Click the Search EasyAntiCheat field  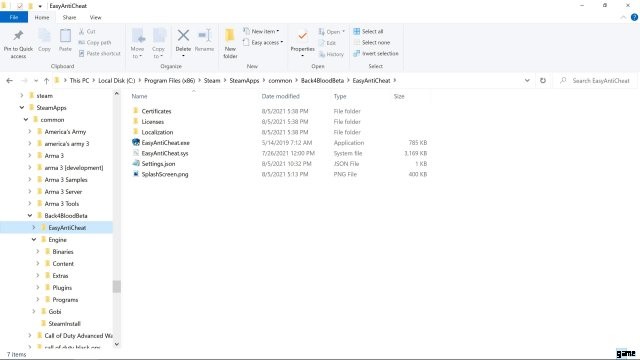(x=596, y=81)
